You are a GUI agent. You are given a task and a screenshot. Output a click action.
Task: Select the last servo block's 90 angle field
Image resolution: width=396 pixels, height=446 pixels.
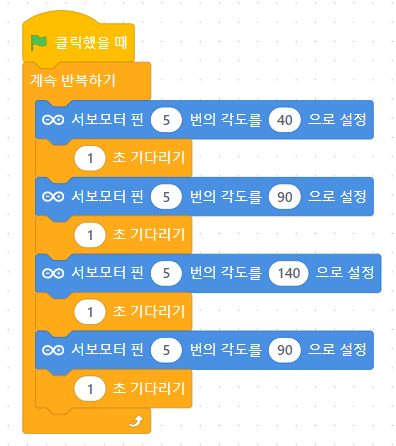[x=285, y=350]
